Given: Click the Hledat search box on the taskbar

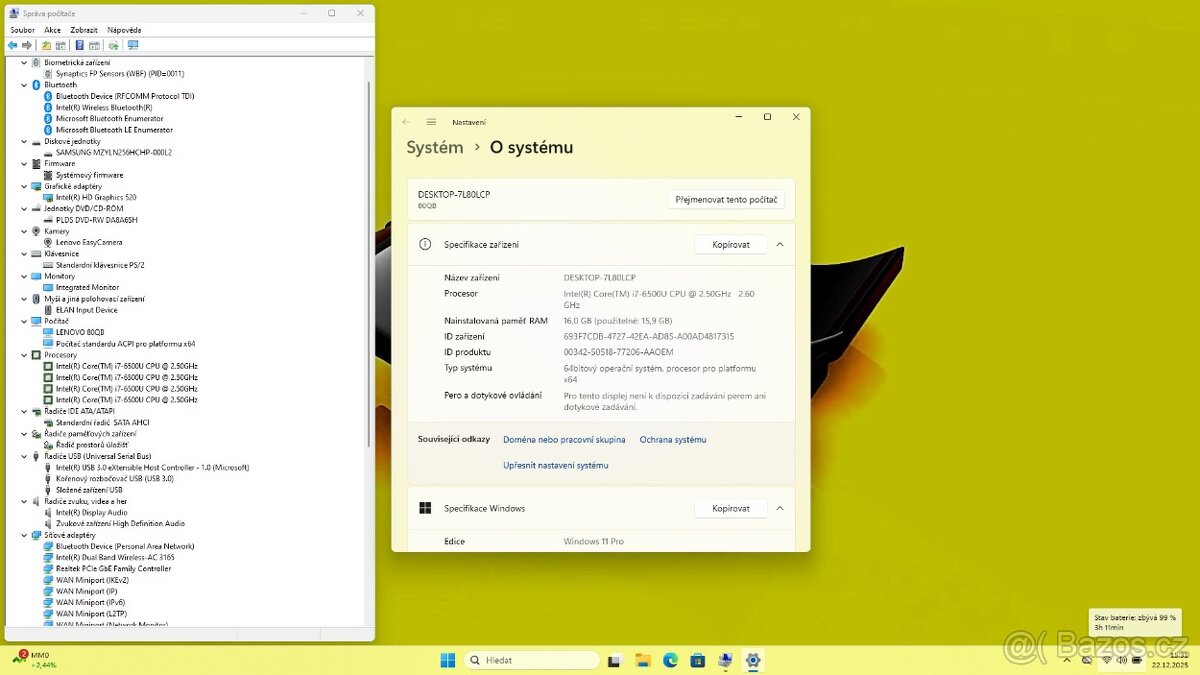Looking at the screenshot, I should coord(530,660).
